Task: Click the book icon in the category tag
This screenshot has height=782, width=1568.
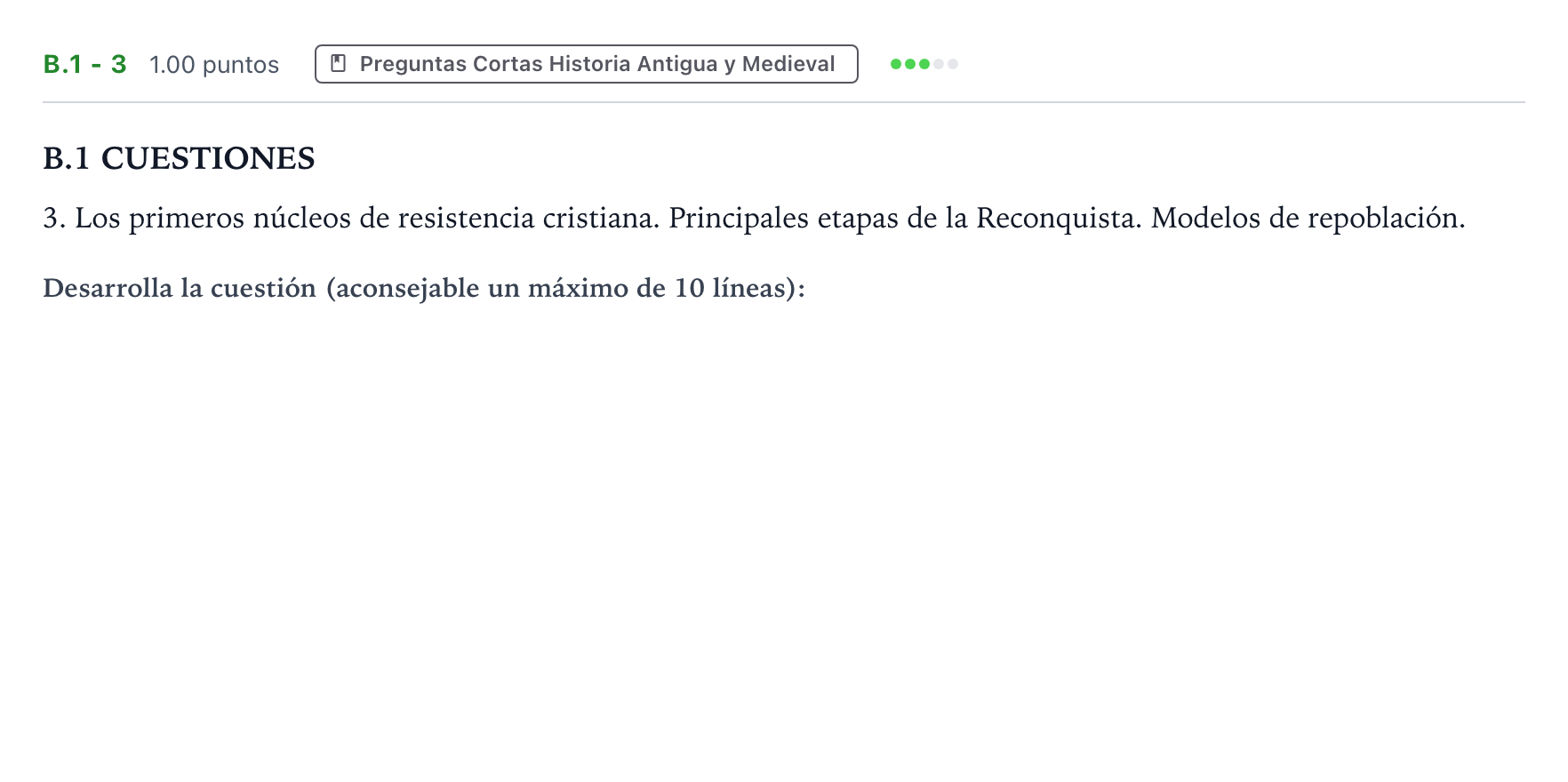Action: [338, 63]
